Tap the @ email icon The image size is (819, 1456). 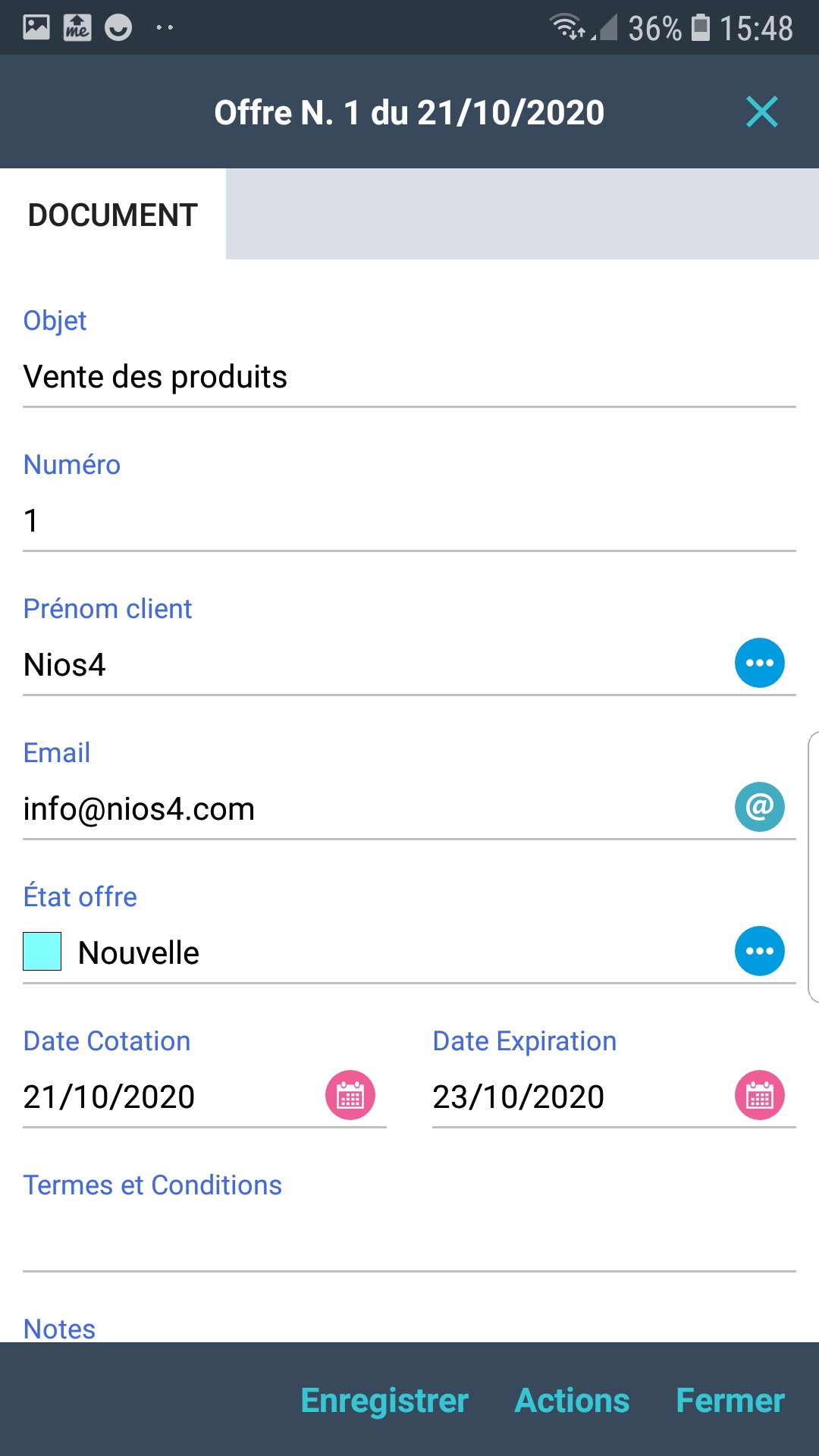759,807
